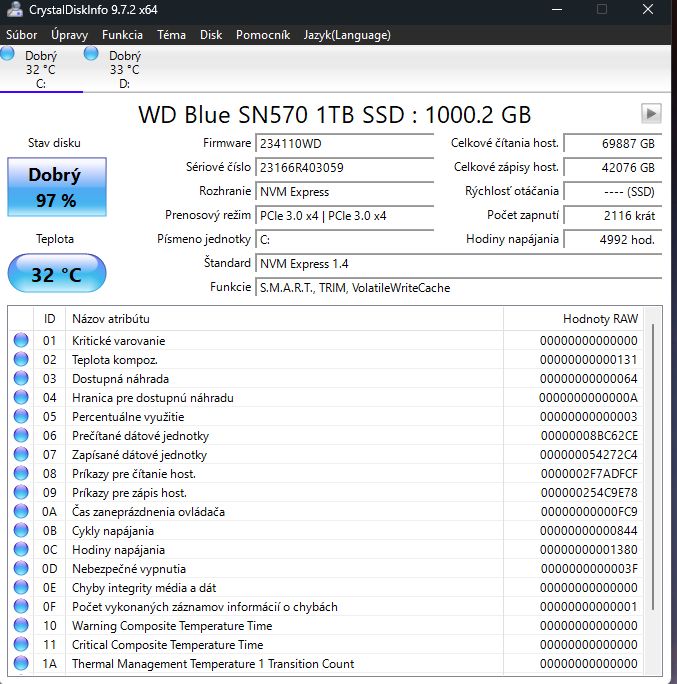Click status orb for Warning Composite Temperature Time

point(21,625)
